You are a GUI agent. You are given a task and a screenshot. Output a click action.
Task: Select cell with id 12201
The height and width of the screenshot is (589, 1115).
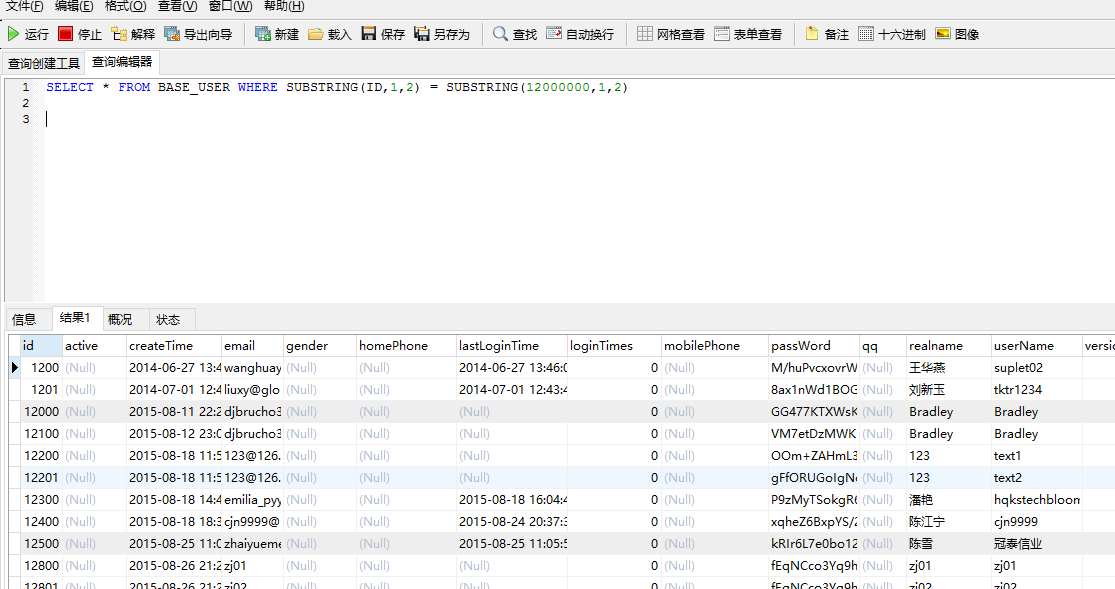[x=41, y=478]
